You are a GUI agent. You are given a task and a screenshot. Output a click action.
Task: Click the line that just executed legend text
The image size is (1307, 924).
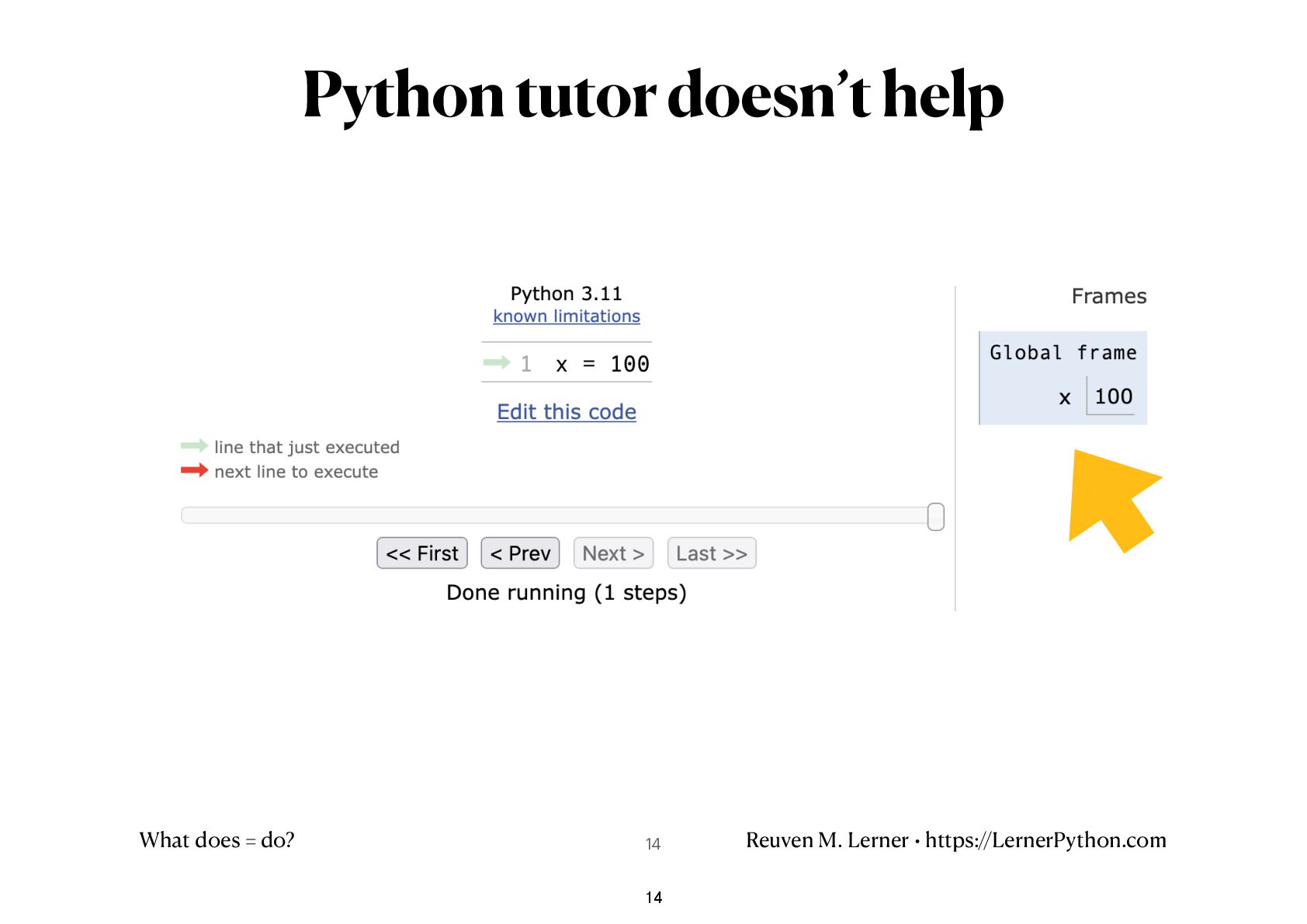tap(307, 447)
